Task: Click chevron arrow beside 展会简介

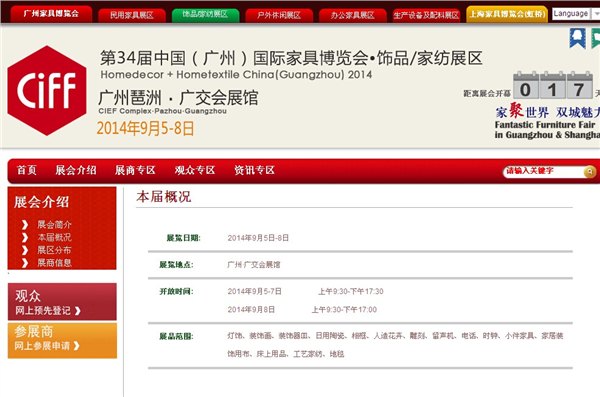Action: point(25,225)
